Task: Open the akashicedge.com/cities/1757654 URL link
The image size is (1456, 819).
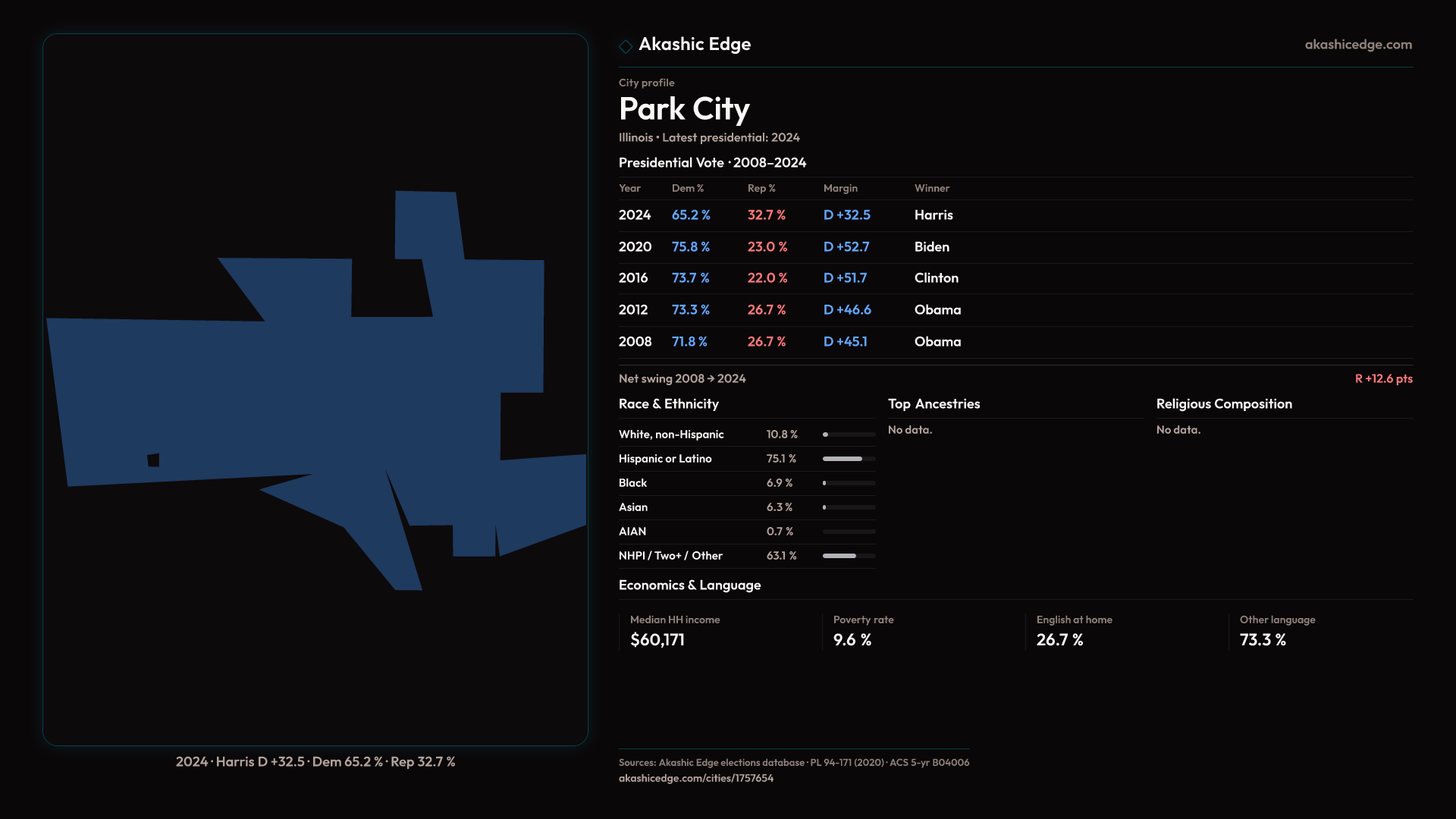Action: pos(695,778)
